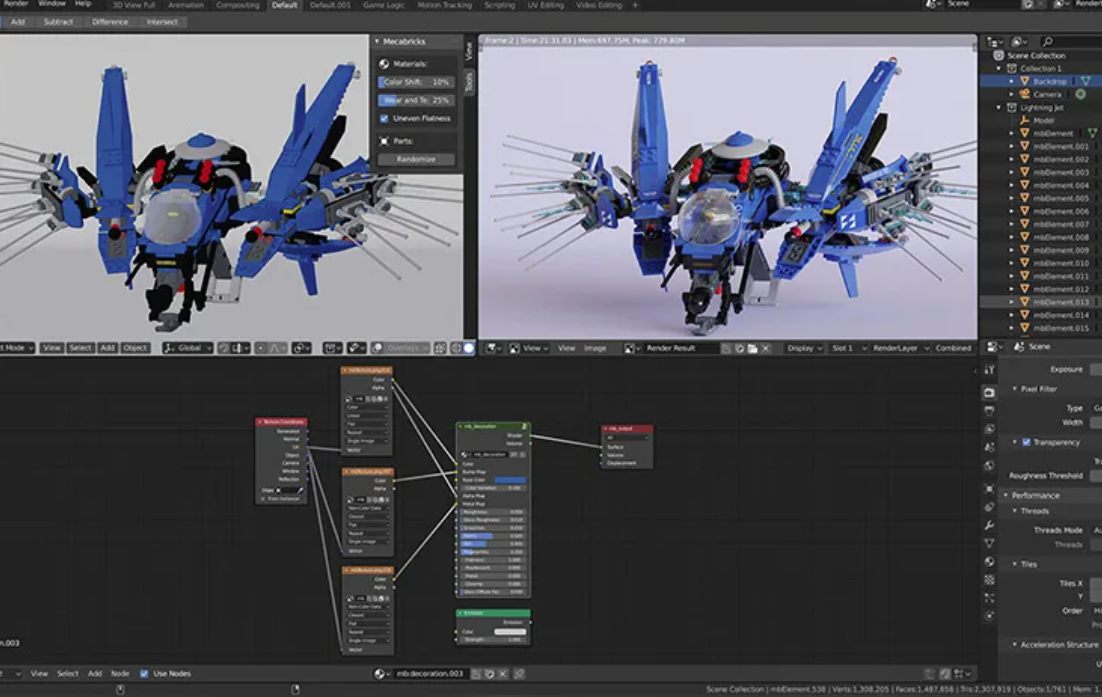Click the Model armature icon in outliner
This screenshot has width=1102, height=697.
(1025, 120)
